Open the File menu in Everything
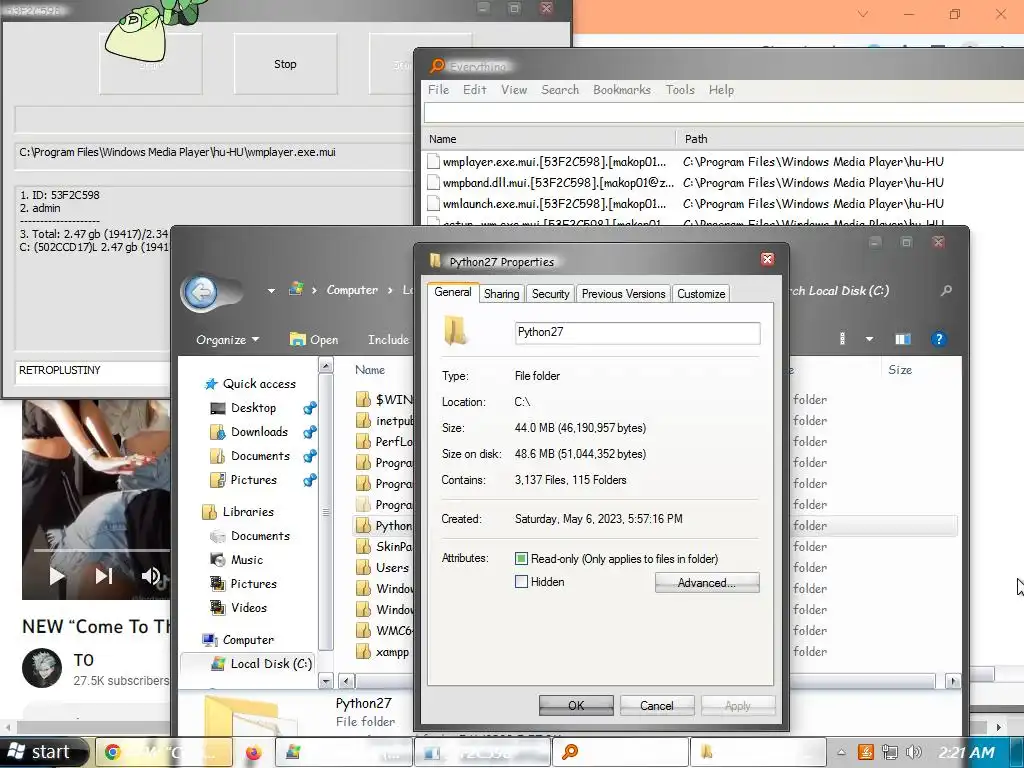The height and width of the screenshot is (768, 1024). pos(438,89)
